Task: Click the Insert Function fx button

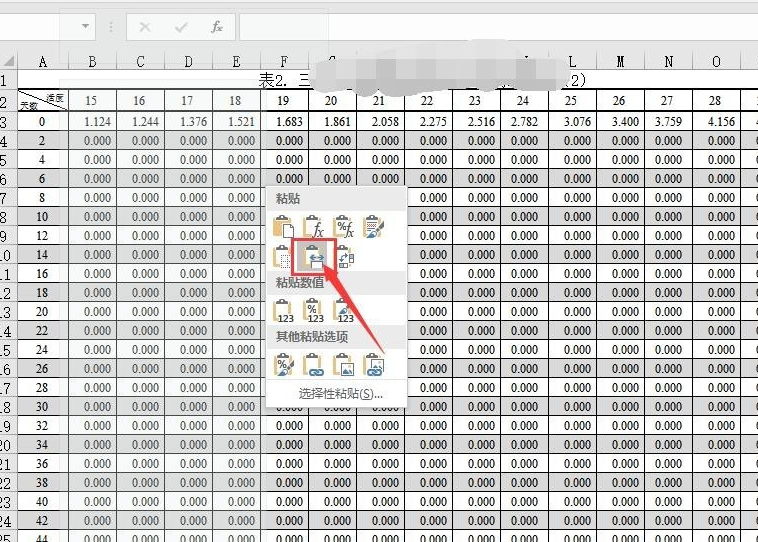Action: [217, 27]
